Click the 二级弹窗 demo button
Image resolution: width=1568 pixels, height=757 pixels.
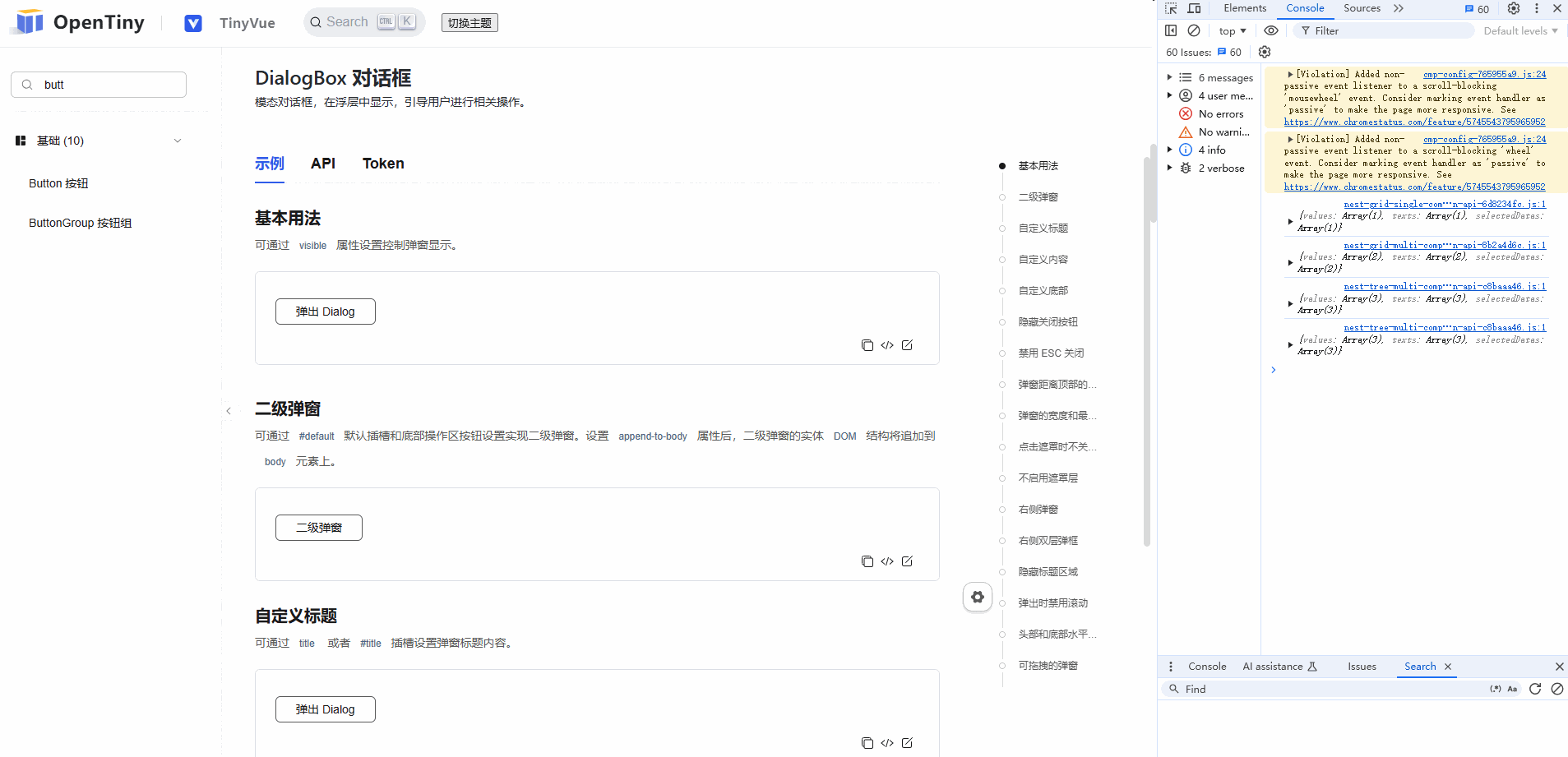tap(319, 528)
